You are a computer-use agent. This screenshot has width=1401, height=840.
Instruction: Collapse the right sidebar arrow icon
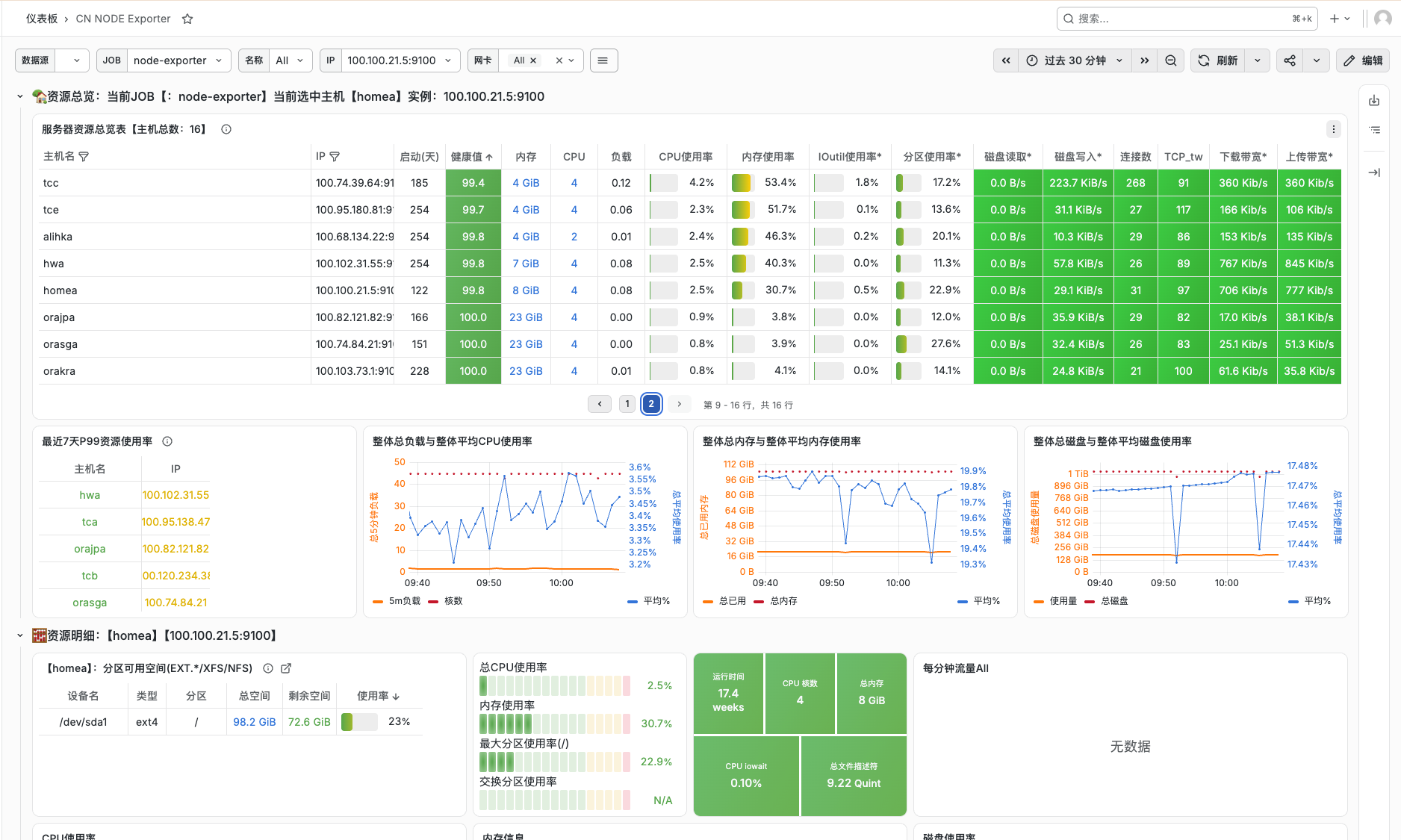click(1374, 172)
